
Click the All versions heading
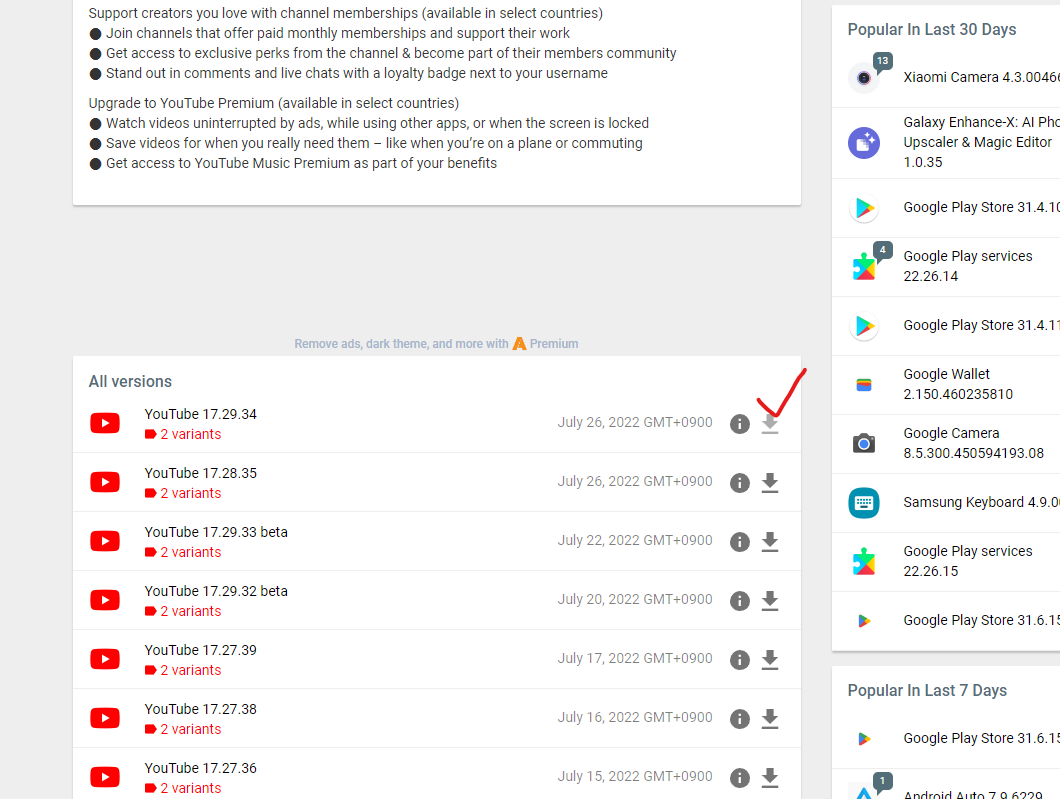[130, 381]
